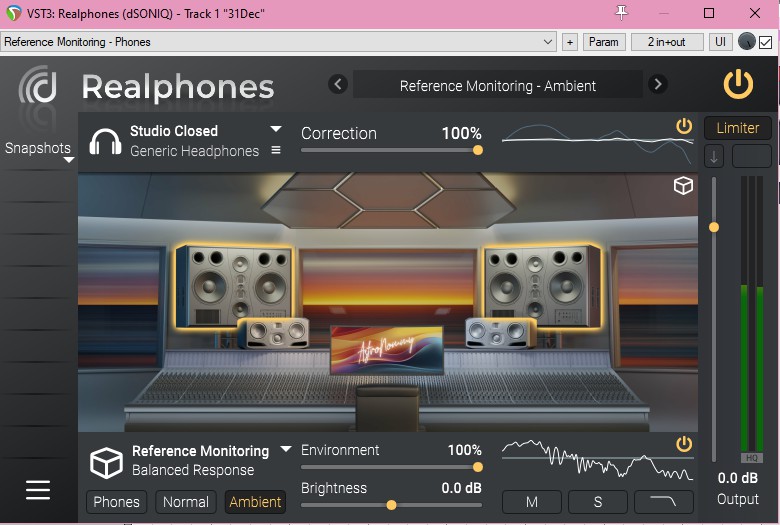Expand the Reference Monitoring environment dropdown arrow
Screen dimensions: 780x525
[286, 448]
